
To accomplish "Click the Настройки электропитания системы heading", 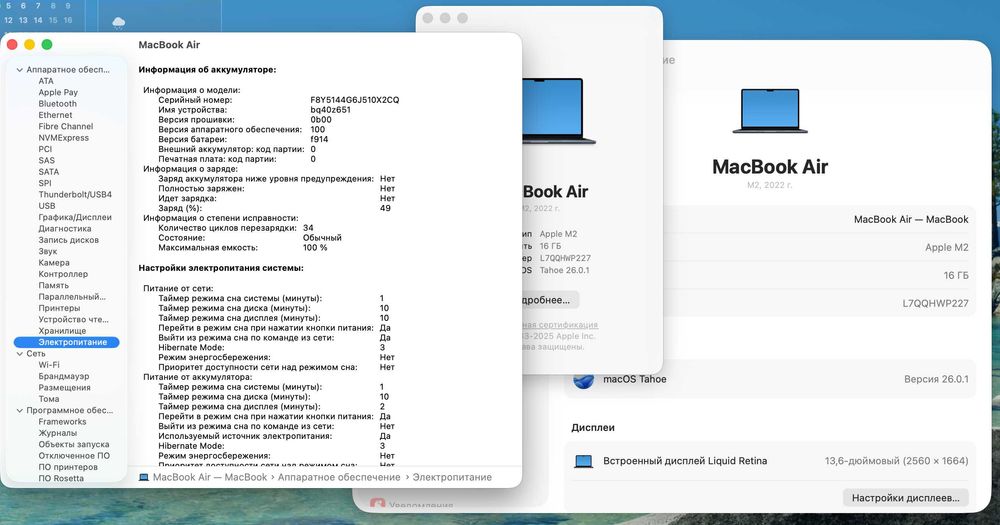I will point(221,269).
